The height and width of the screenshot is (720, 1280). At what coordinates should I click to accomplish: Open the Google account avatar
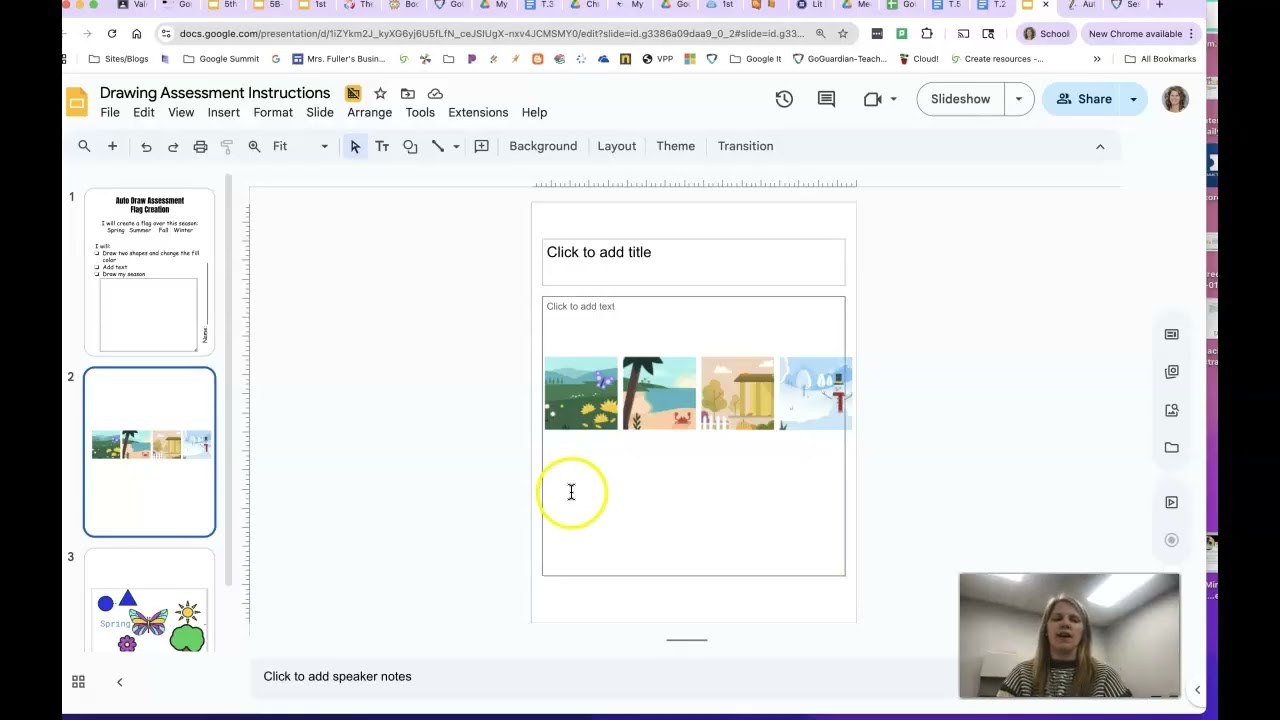click(x=1175, y=99)
